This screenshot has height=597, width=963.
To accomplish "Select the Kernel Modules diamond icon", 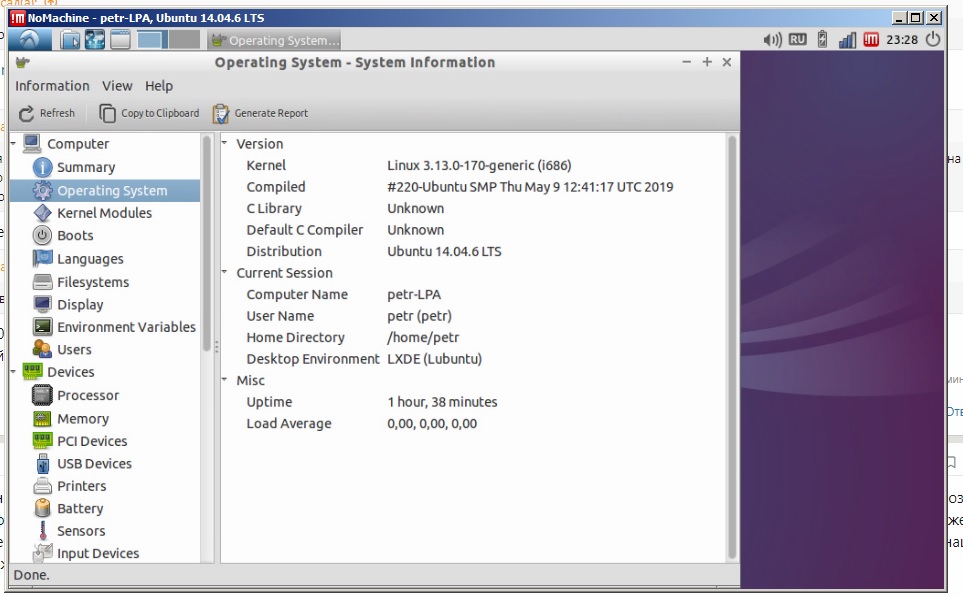I will coord(42,213).
